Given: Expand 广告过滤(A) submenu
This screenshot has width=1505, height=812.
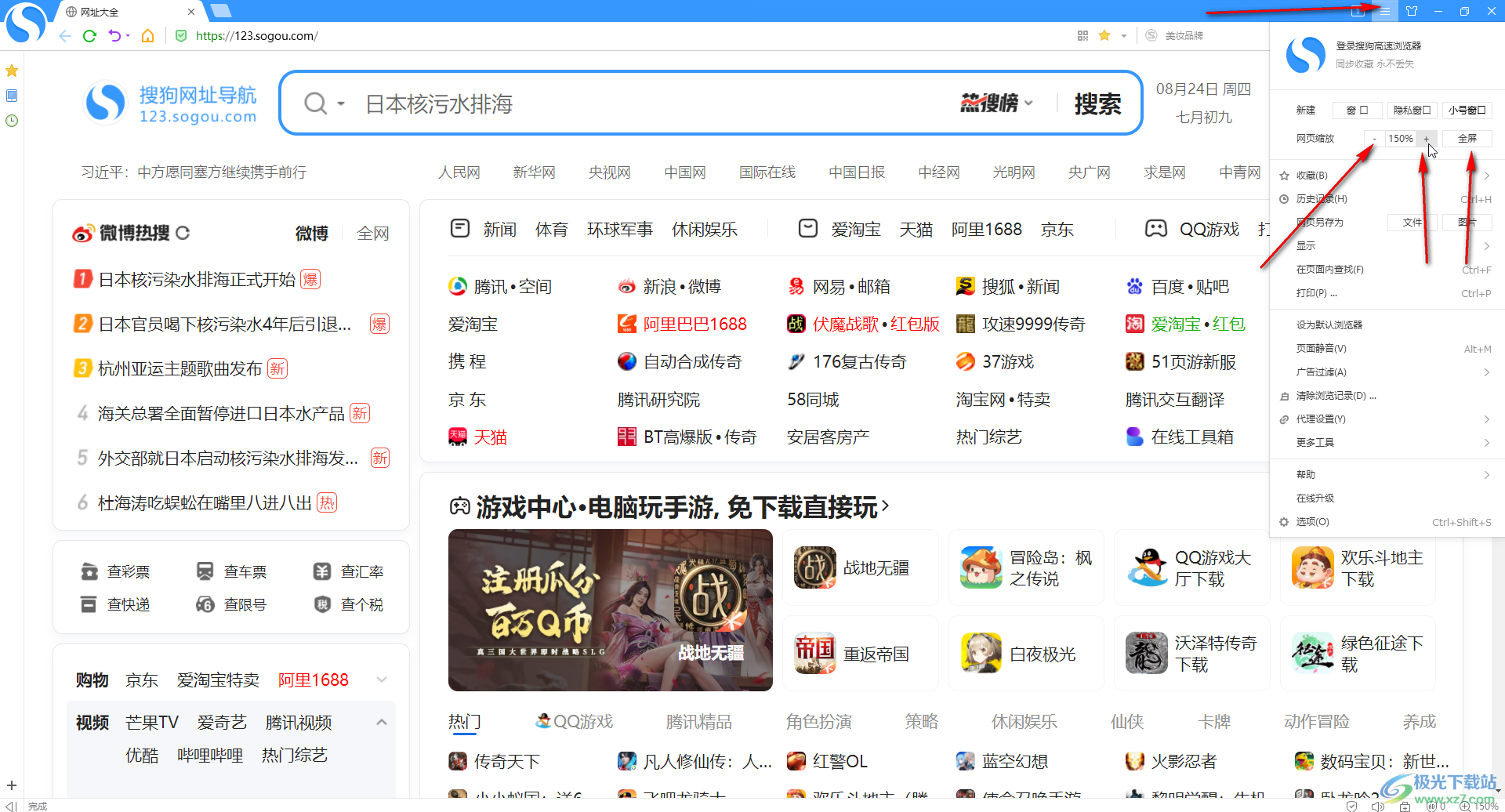Looking at the screenshot, I should (x=1486, y=372).
